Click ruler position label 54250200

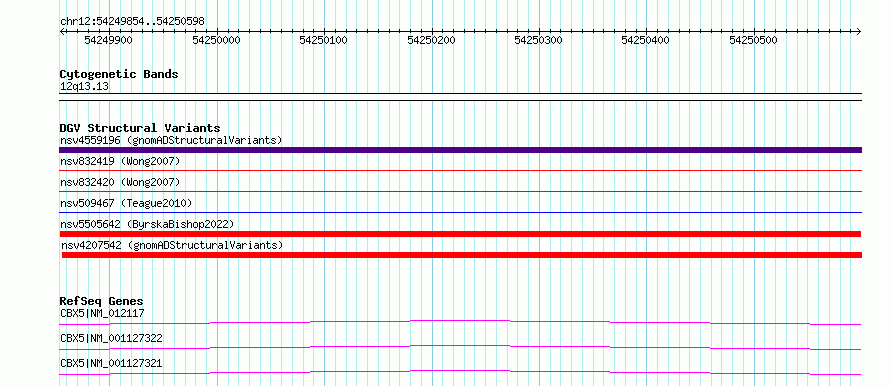point(431,40)
